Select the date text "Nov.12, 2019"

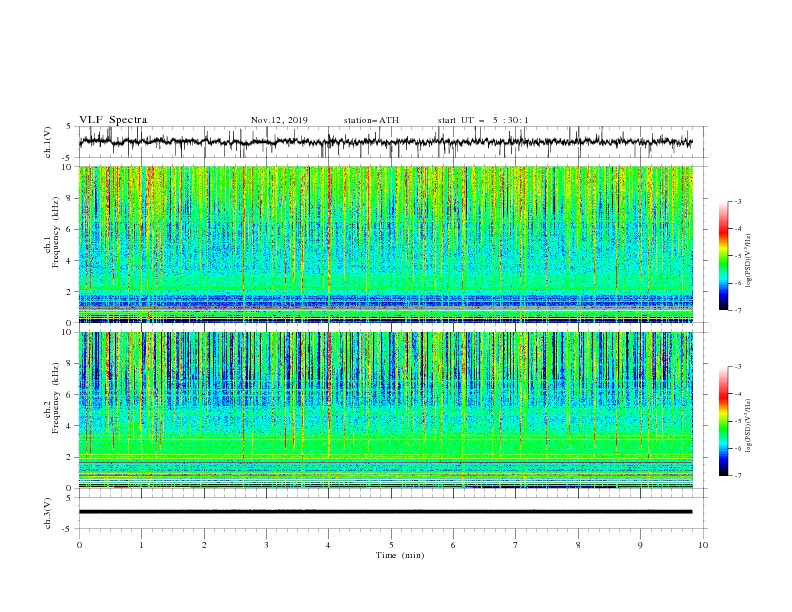pyautogui.click(x=279, y=120)
